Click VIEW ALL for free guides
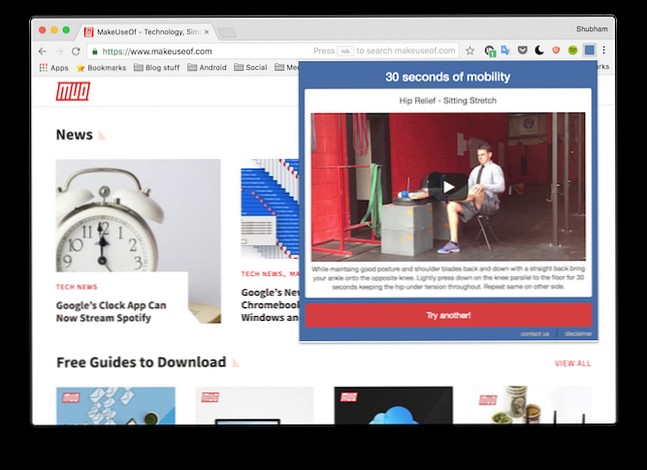The width and height of the screenshot is (647, 470). pyautogui.click(x=573, y=364)
